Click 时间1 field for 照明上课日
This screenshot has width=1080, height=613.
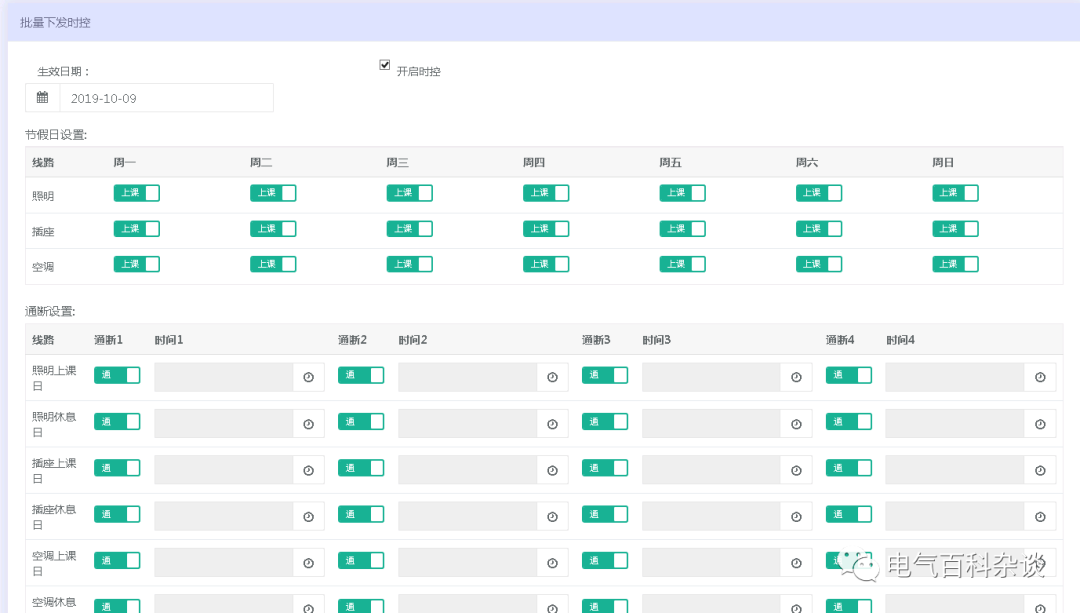tap(224, 377)
